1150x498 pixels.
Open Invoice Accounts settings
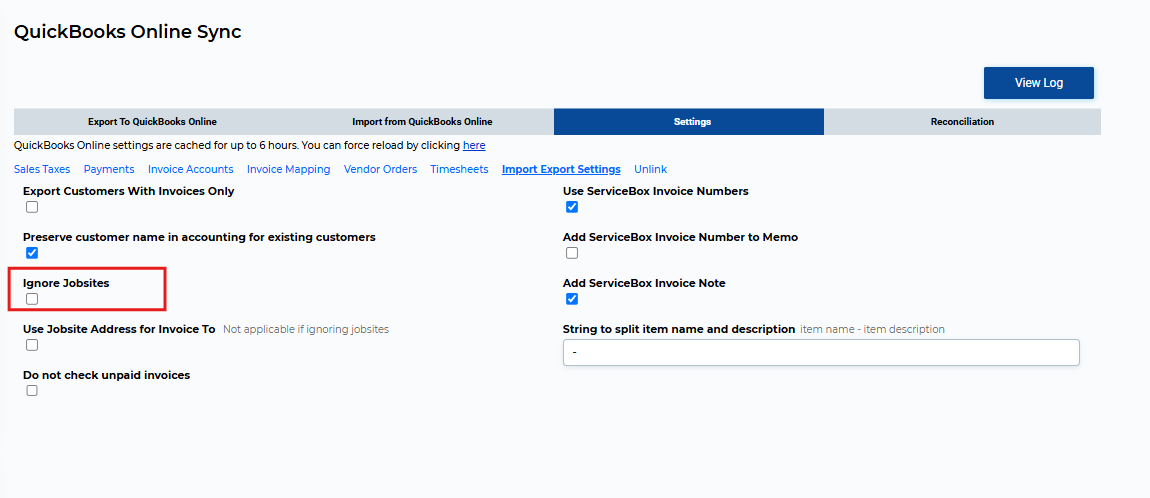191,169
